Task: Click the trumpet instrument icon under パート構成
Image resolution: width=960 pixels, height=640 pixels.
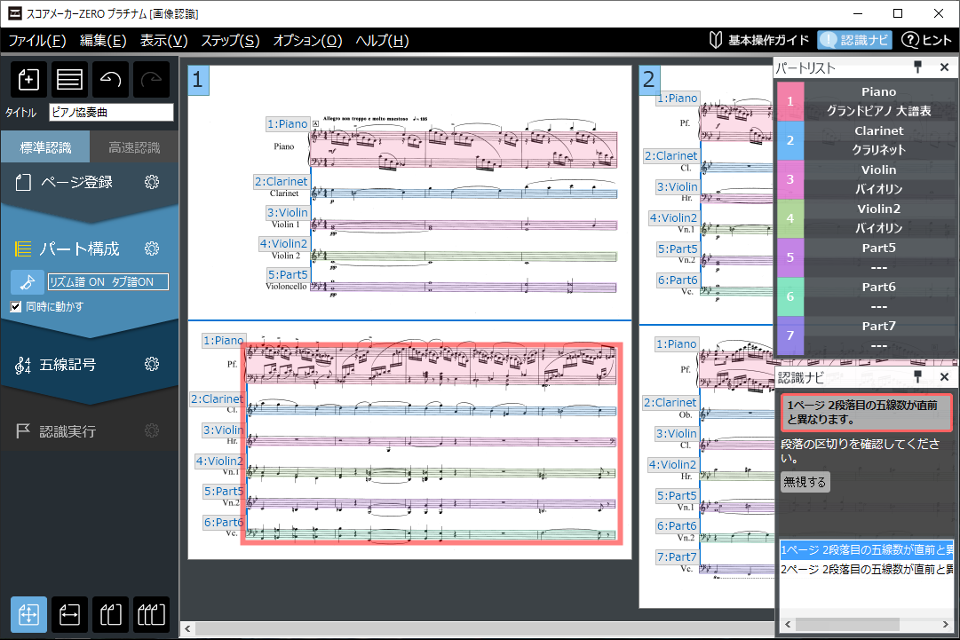Action: pos(28,282)
